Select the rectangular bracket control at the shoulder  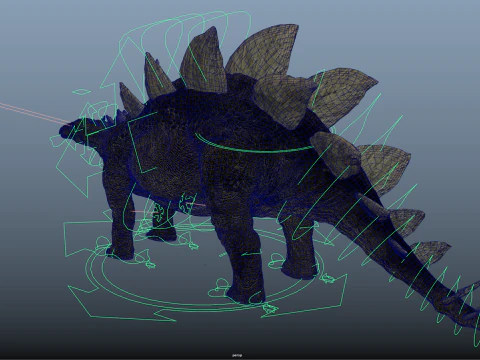(x=142, y=142)
